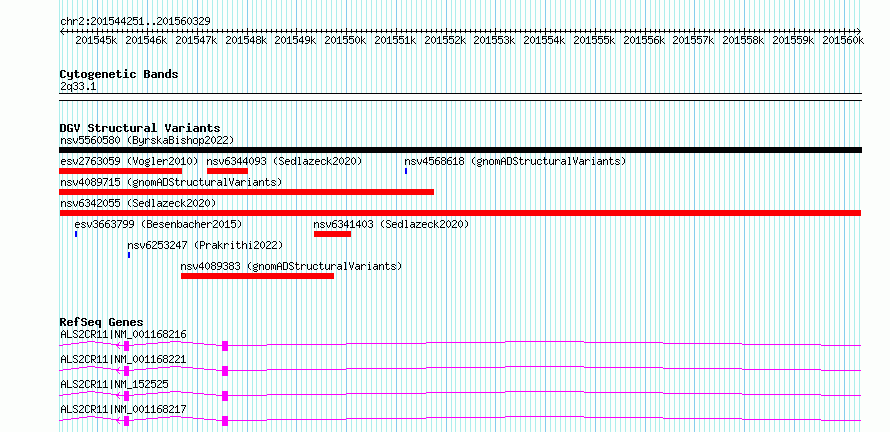
Task: Open nsv4568618 gnomAD variant label
Action: [x=515, y=161]
